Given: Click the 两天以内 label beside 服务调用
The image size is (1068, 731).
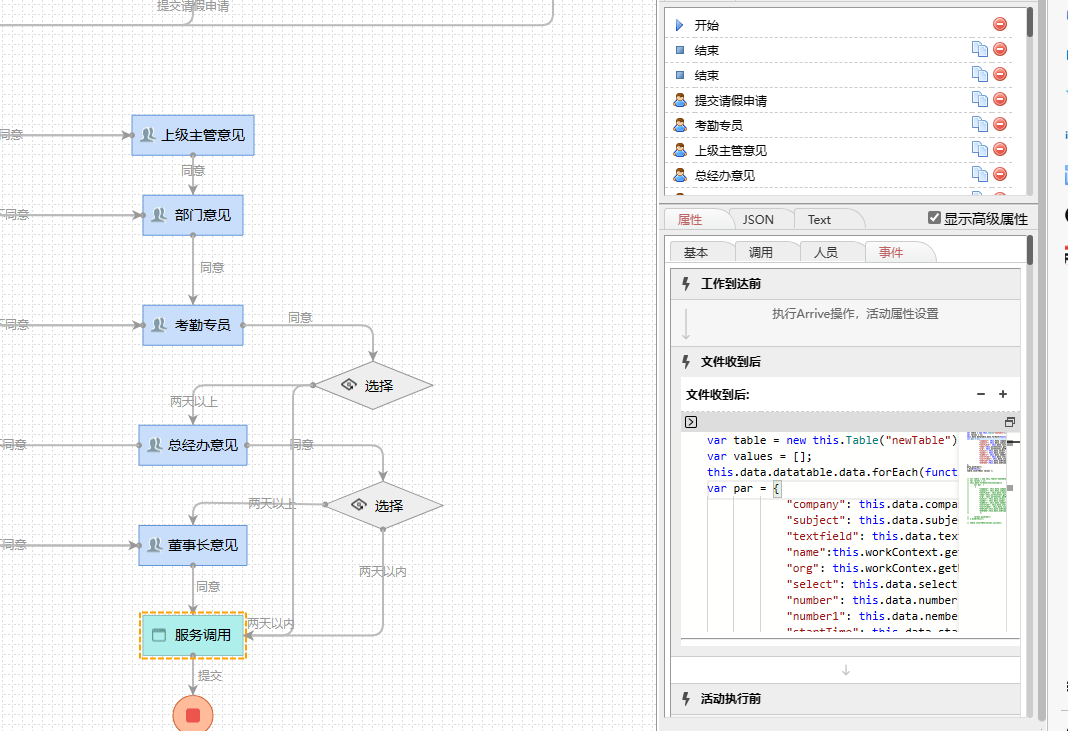Looking at the screenshot, I should pyautogui.click(x=270, y=623).
